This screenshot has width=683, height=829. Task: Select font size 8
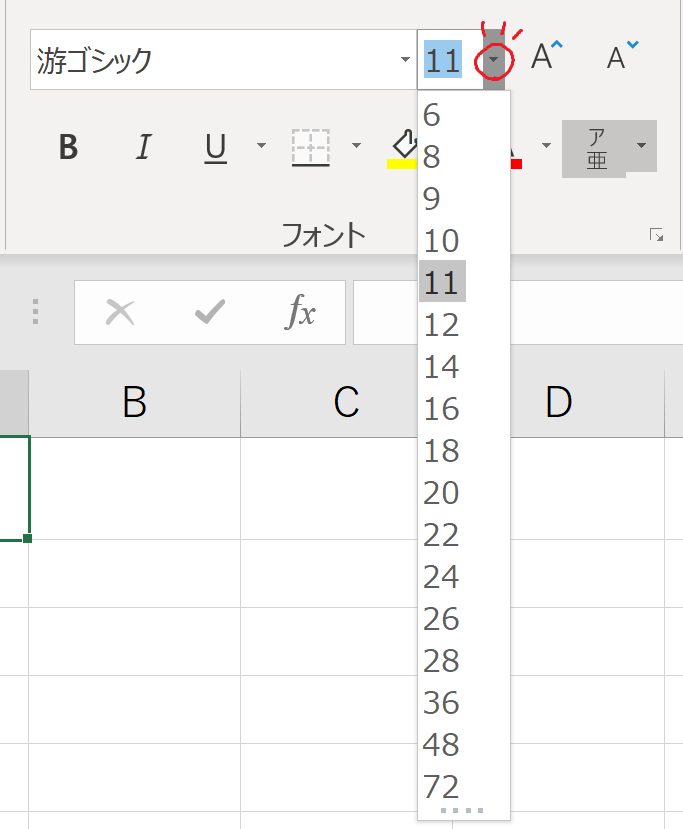[464, 156]
